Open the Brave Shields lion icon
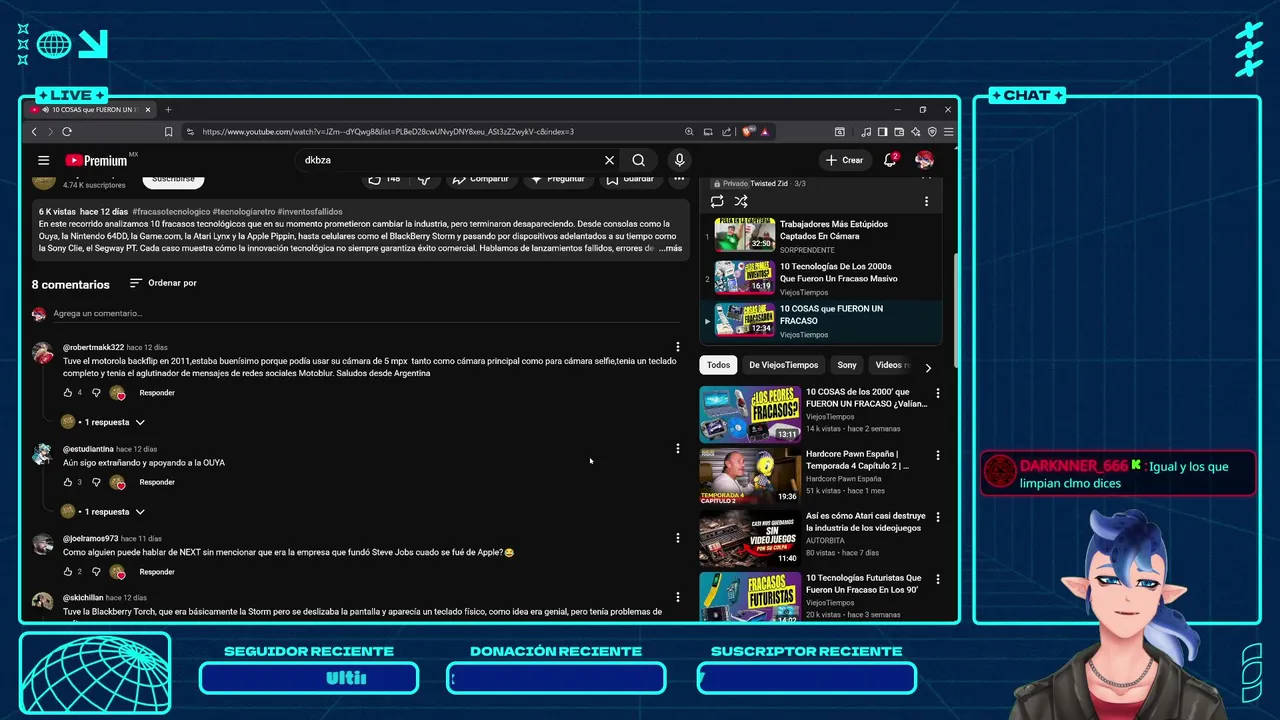 [748, 132]
